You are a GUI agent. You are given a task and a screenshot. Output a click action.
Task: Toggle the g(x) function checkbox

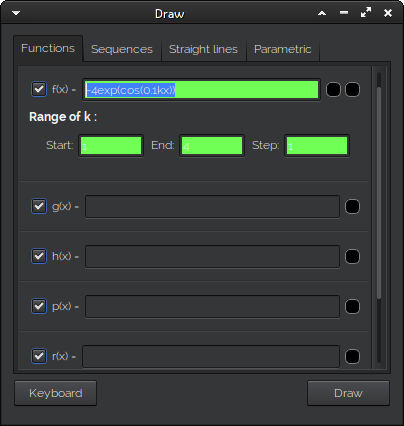click(x=39, y=206)
